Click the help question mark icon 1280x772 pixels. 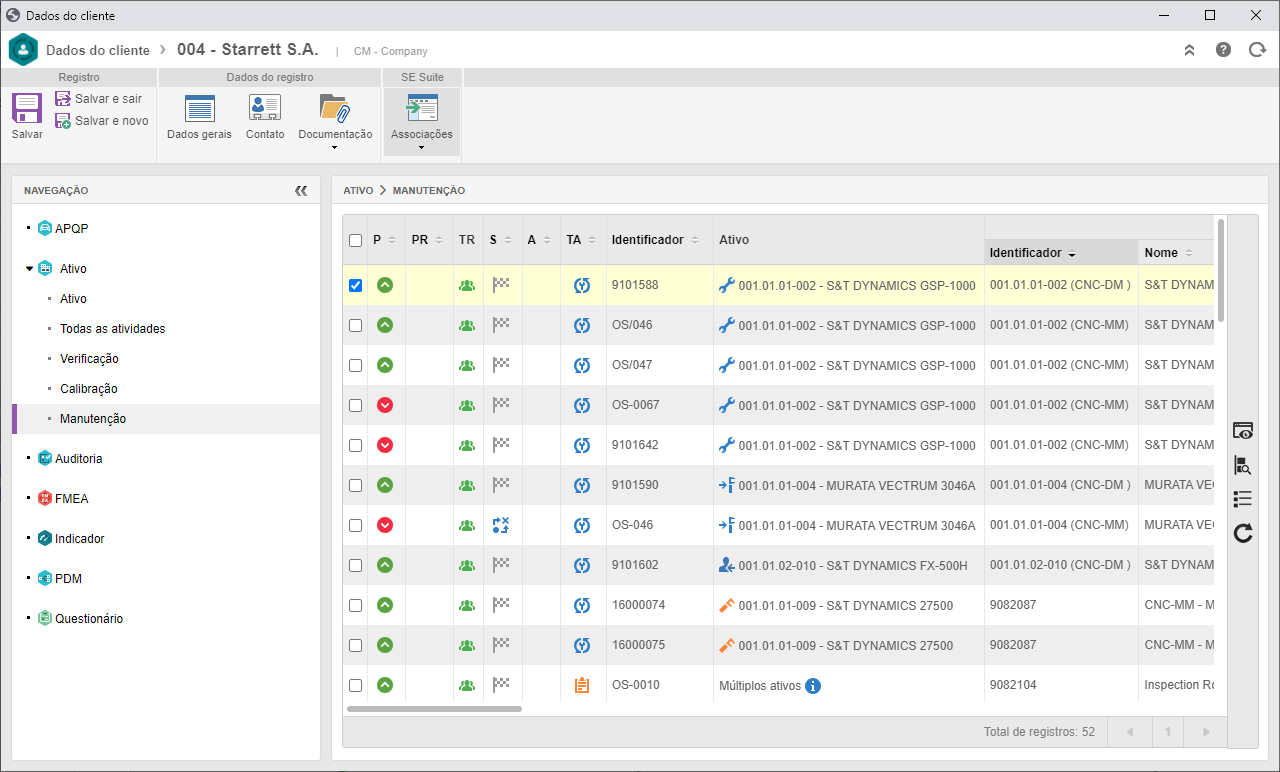tap(1223, 50)
